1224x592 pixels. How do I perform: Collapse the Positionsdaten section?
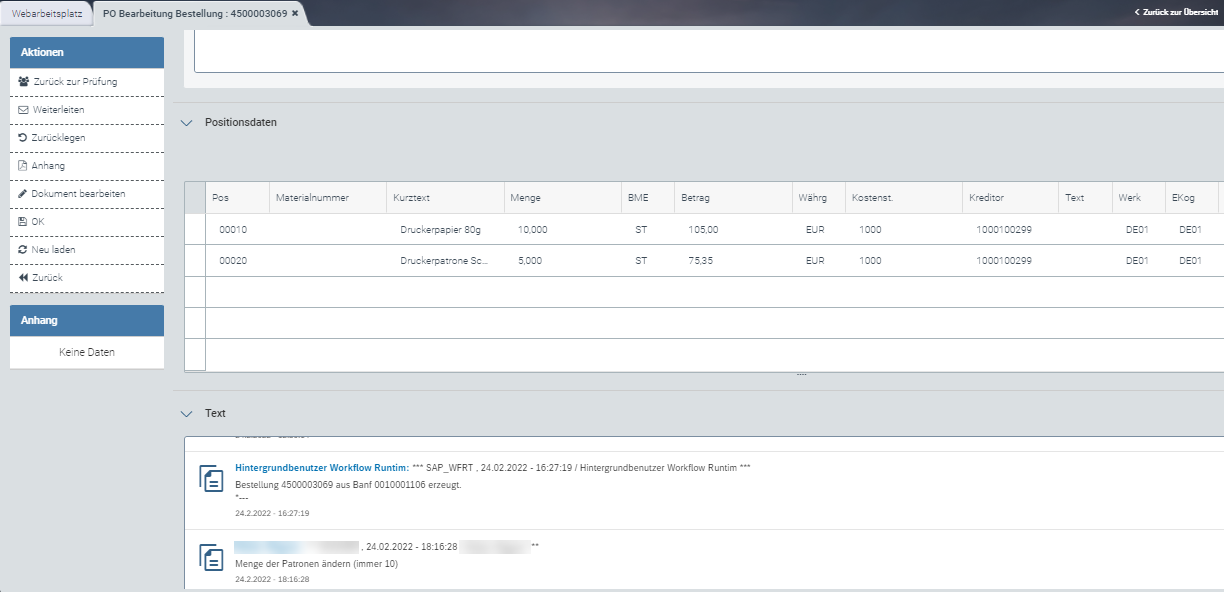(x=186, y=122)
